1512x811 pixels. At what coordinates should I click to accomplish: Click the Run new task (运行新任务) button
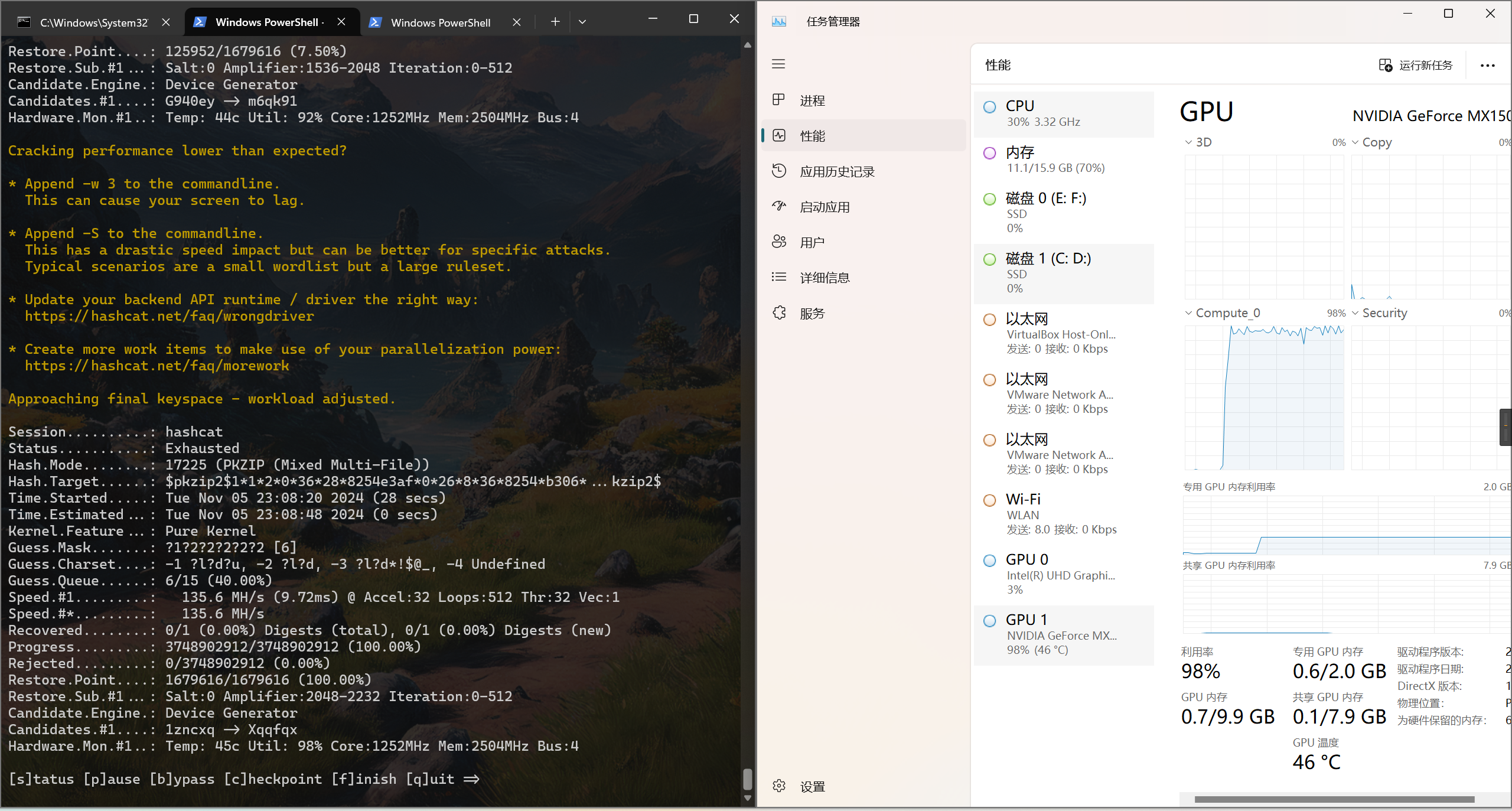point(1416,65)
